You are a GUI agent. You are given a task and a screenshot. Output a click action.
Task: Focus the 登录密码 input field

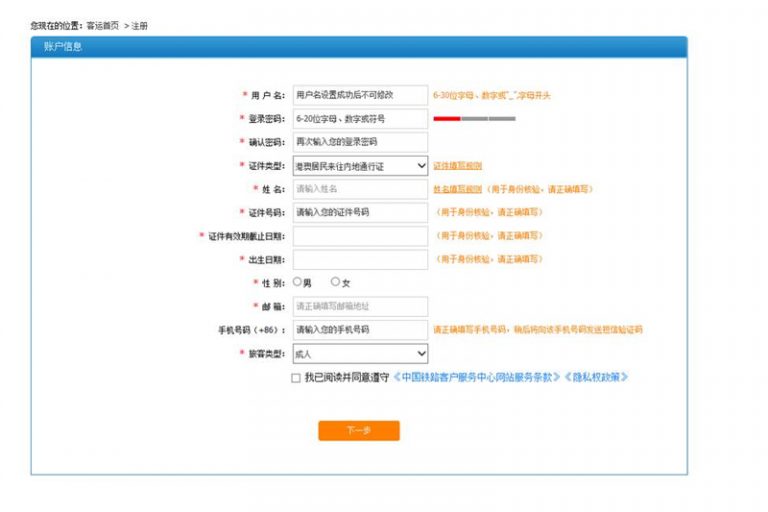360,119
